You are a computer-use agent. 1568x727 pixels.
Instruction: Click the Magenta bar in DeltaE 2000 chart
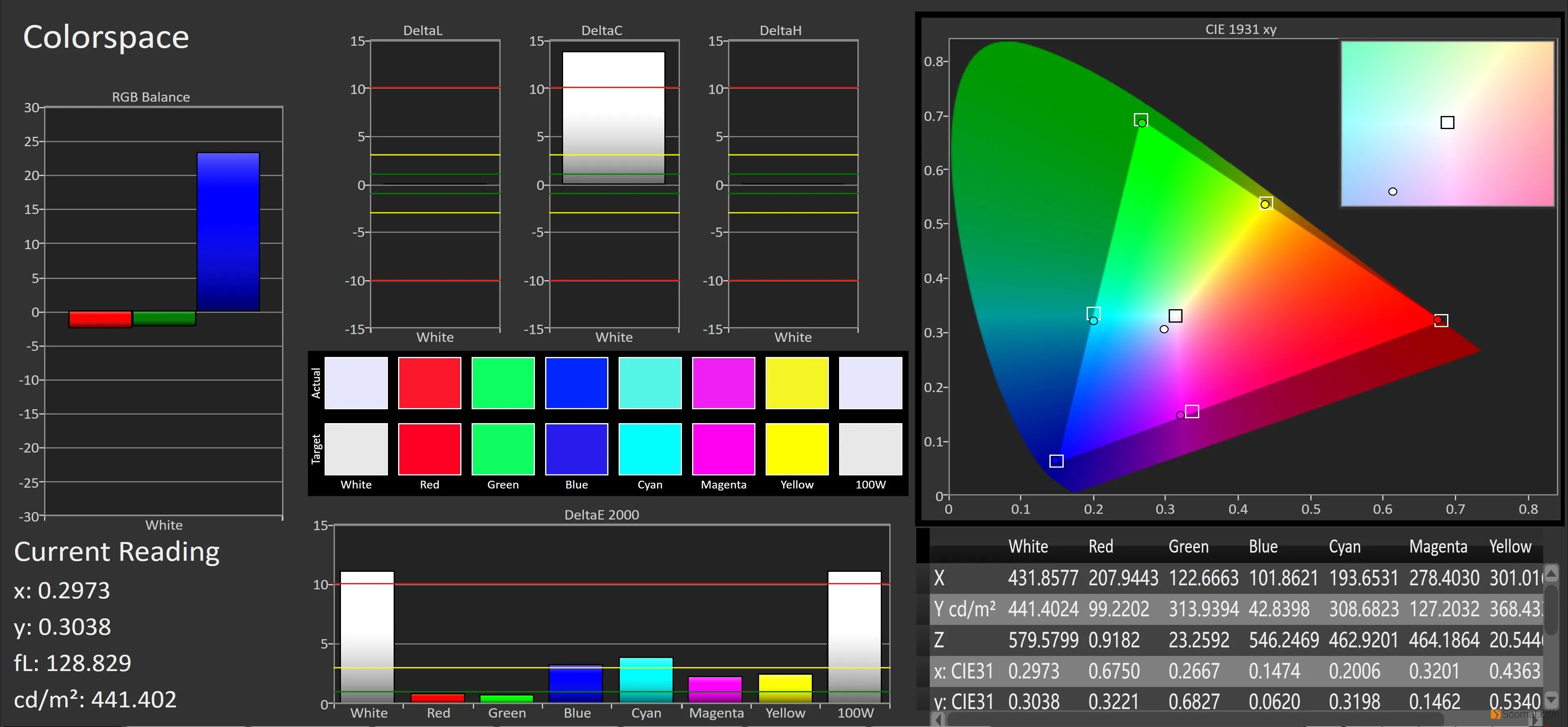(x=715, y=690)
